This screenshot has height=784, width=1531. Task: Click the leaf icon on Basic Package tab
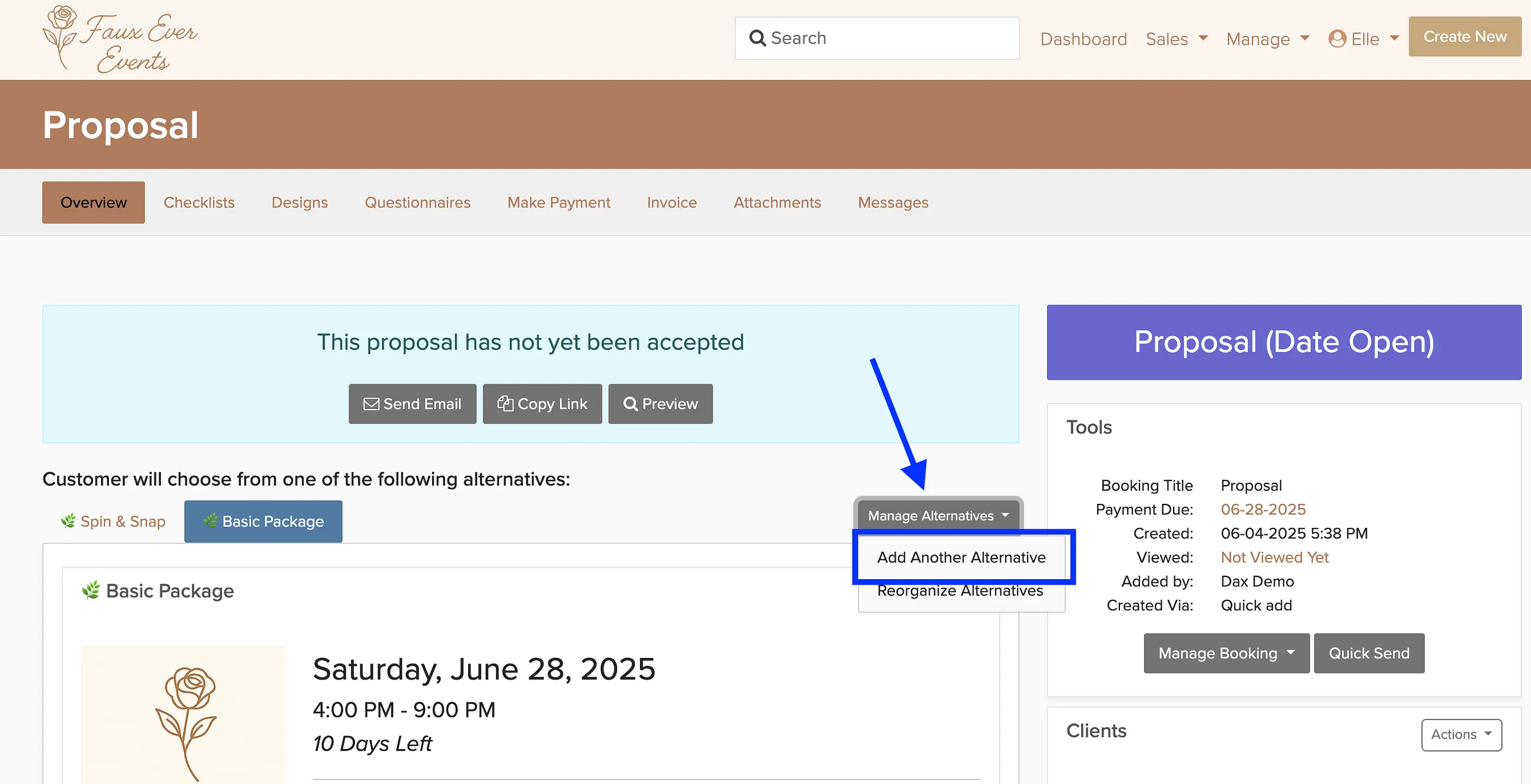pos(210,521)
